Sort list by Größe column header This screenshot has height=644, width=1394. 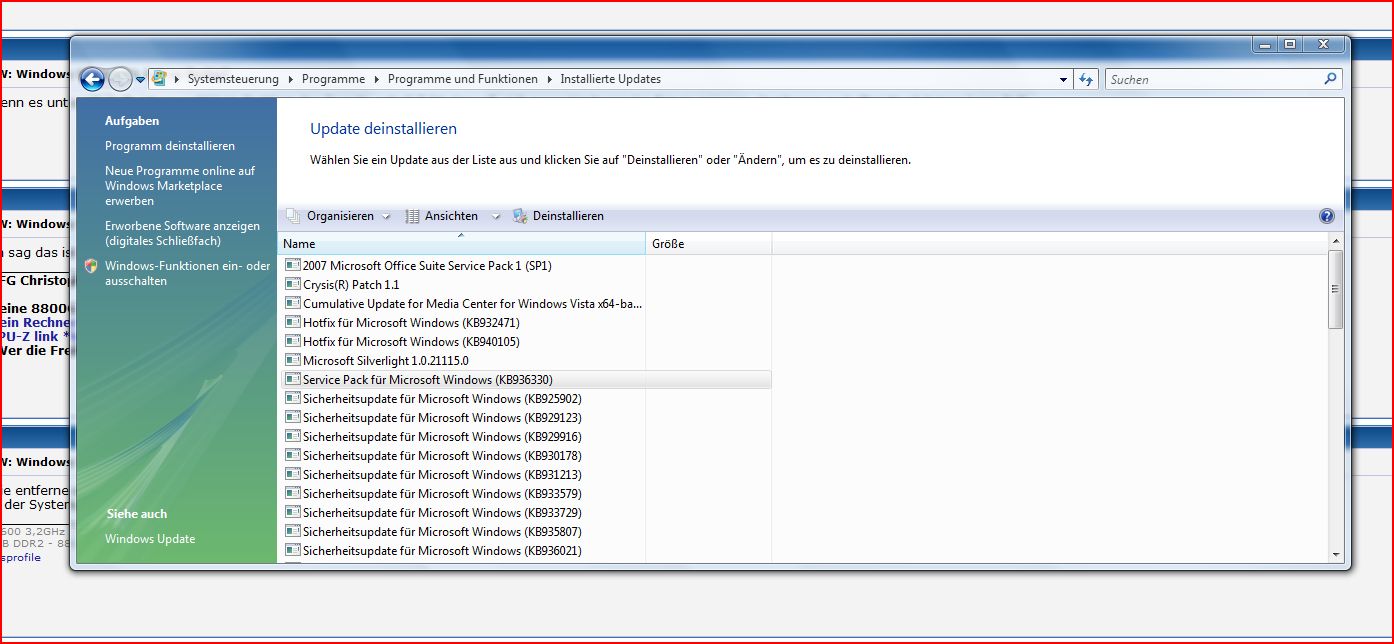[x=709, y=244]
